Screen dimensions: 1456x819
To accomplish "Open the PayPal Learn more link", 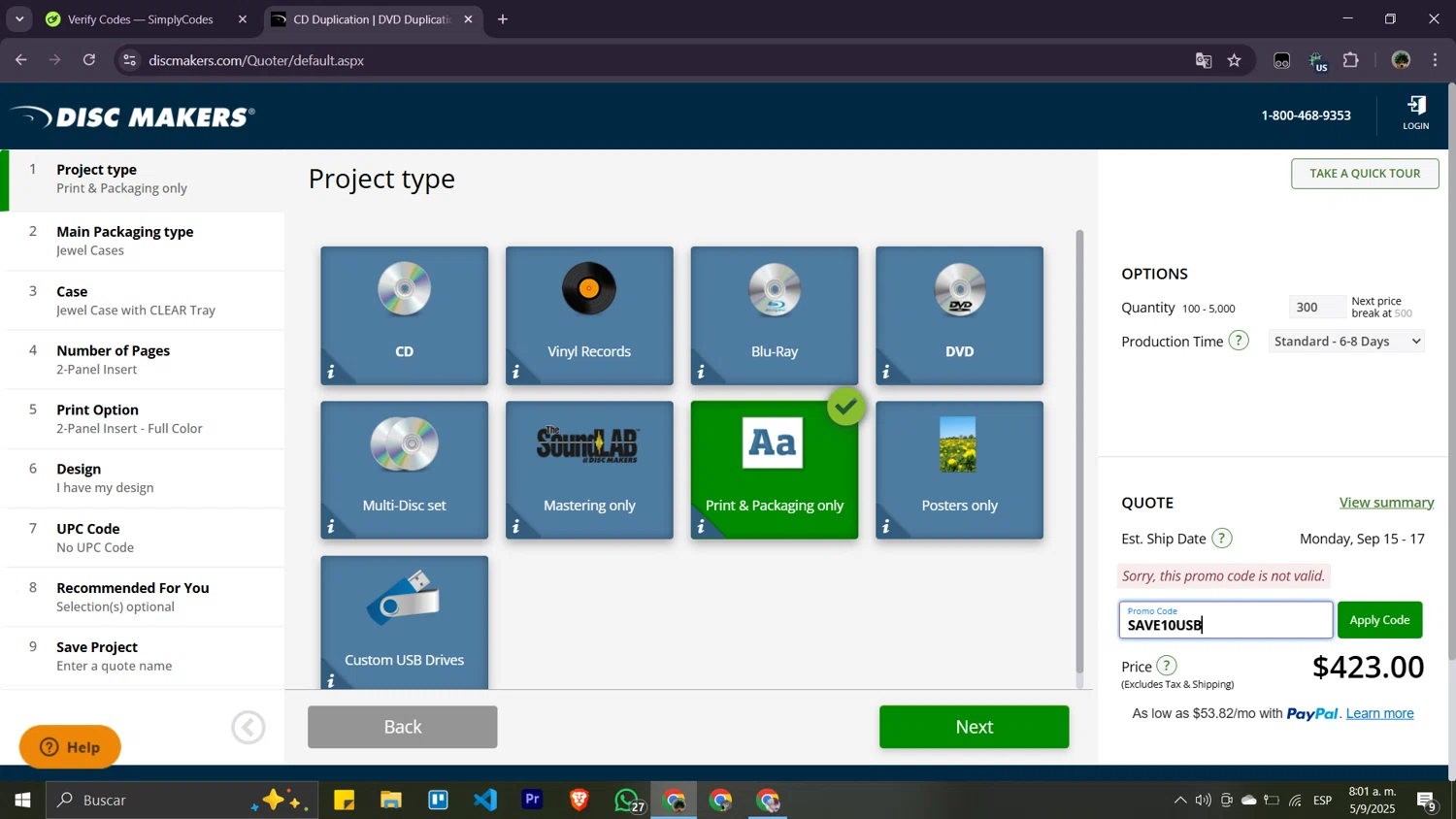I will (x=1379, y=713).
